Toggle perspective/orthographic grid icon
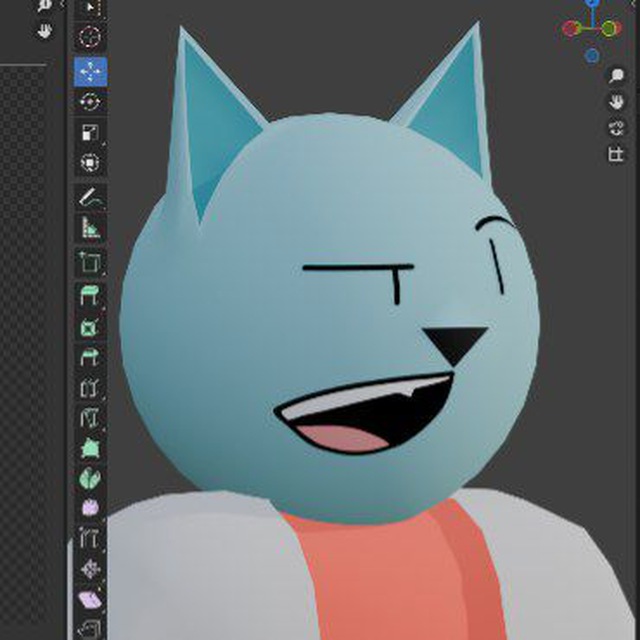 click(x=616, y=154)
